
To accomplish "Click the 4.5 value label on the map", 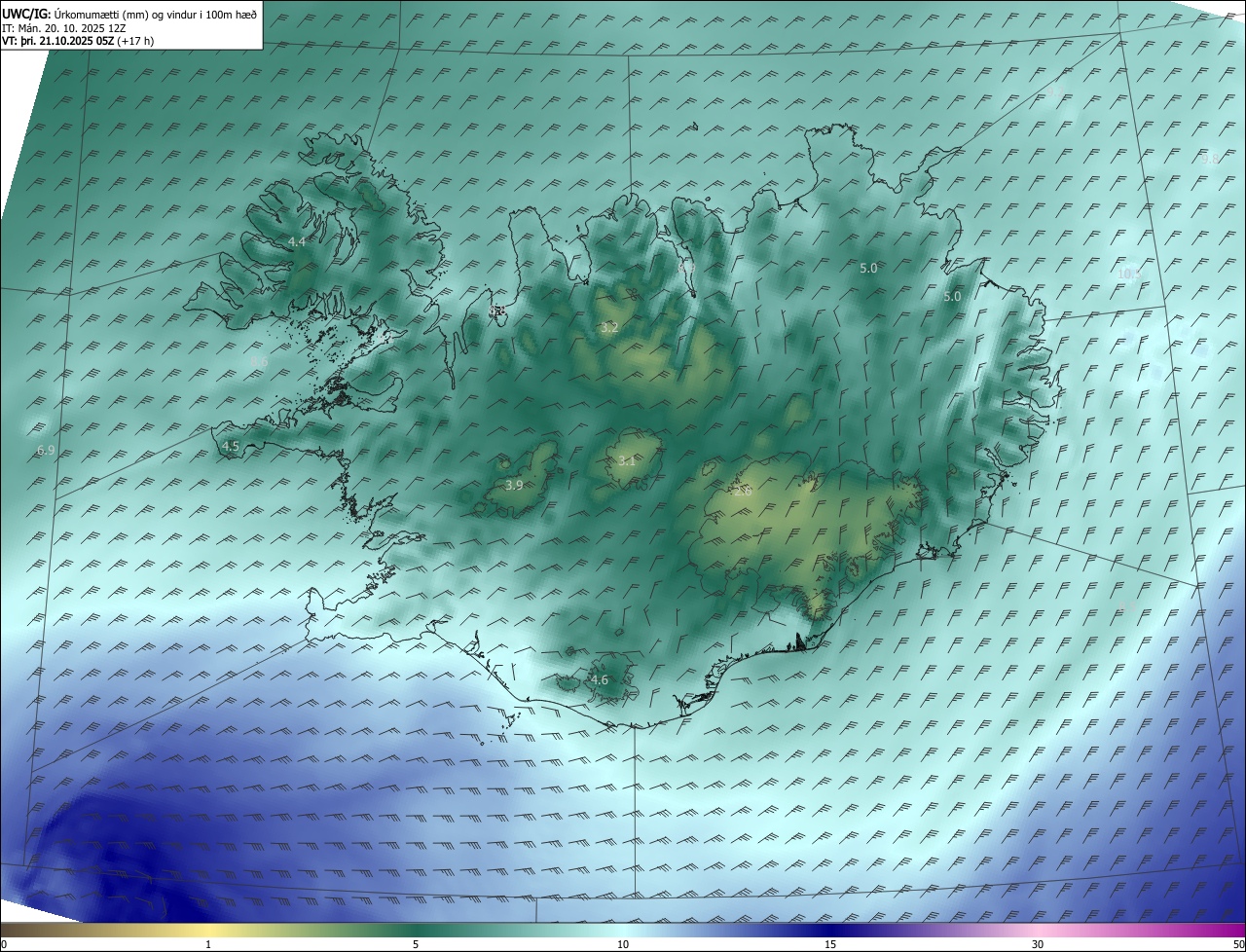I will (x=231, y=446).
